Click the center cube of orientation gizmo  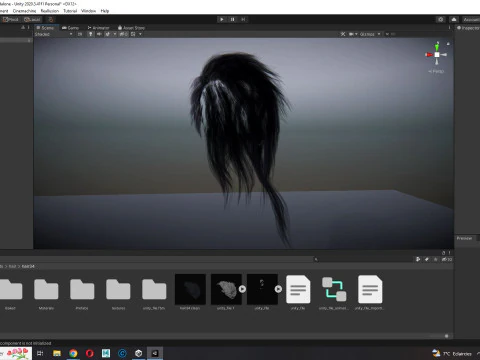pyautogui.click(x=437, y=55)
